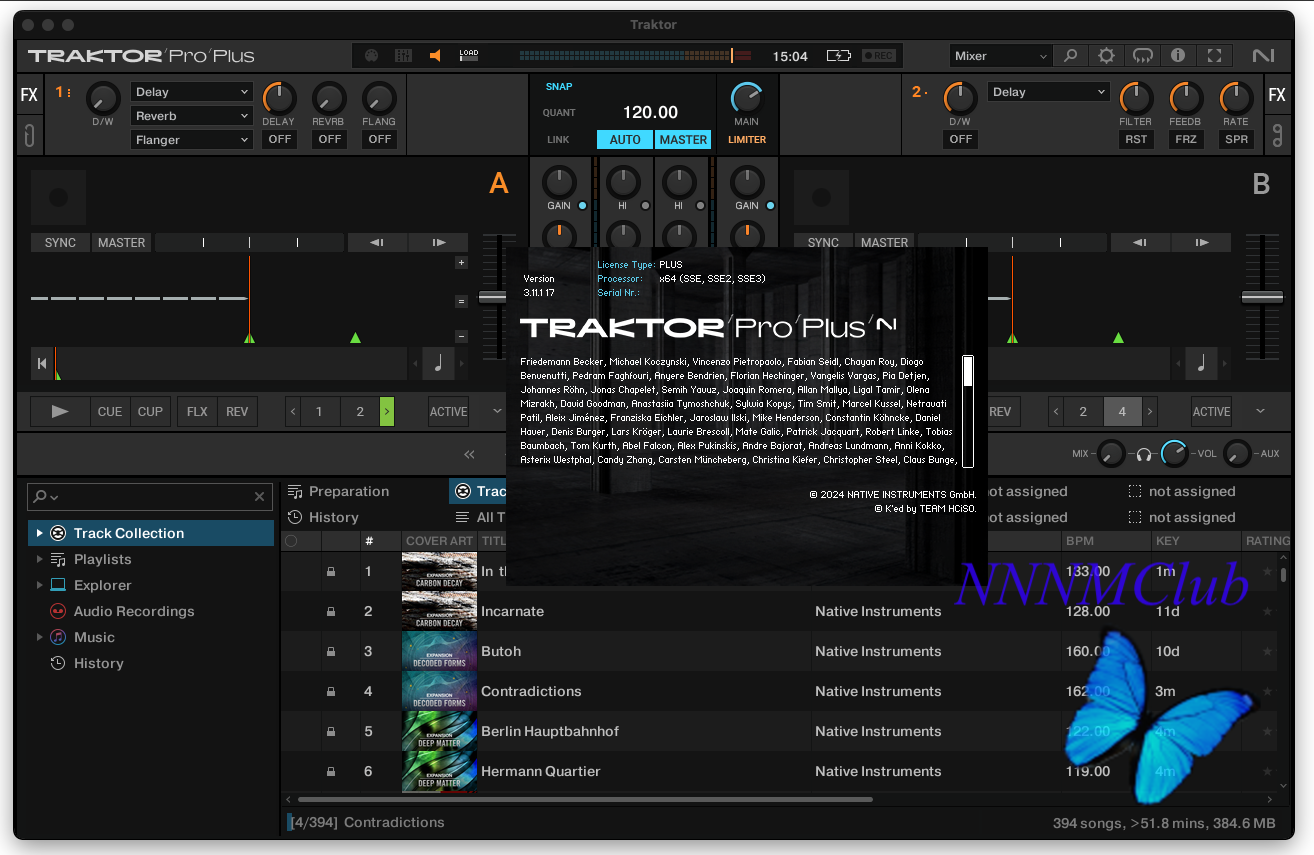1314x855 pixels.
Task: Click the RST button in FX unit 2
Action: 1136,140
